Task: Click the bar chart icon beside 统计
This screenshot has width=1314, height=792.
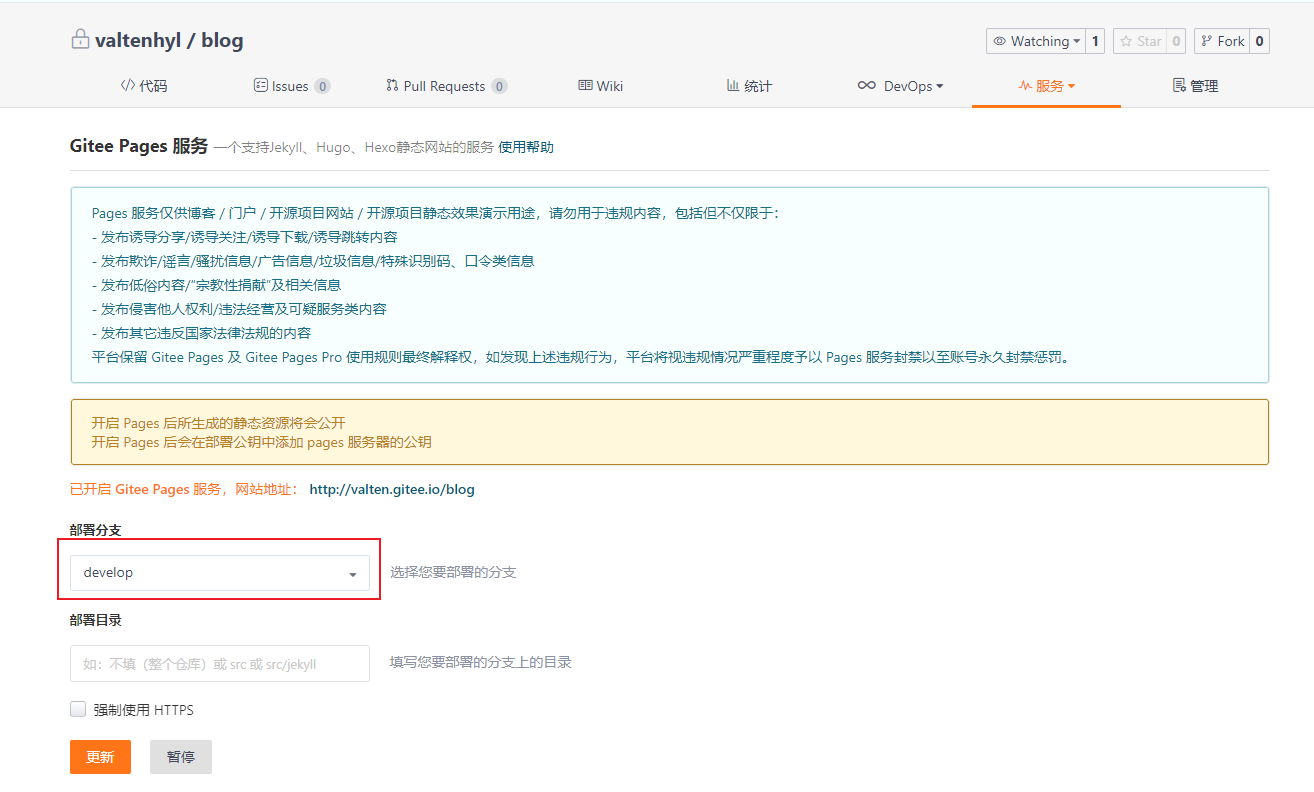Action: click(733, 86)
